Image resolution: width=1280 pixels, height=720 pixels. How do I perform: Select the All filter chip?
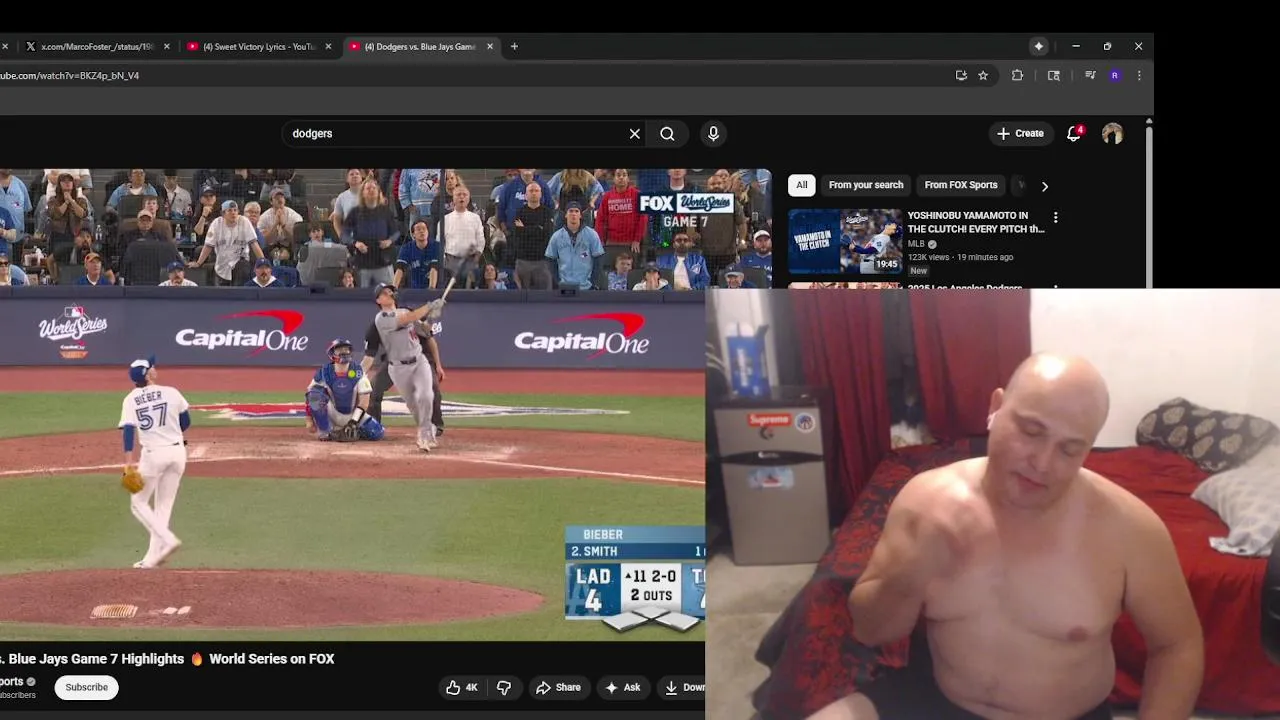coord(801,185)
